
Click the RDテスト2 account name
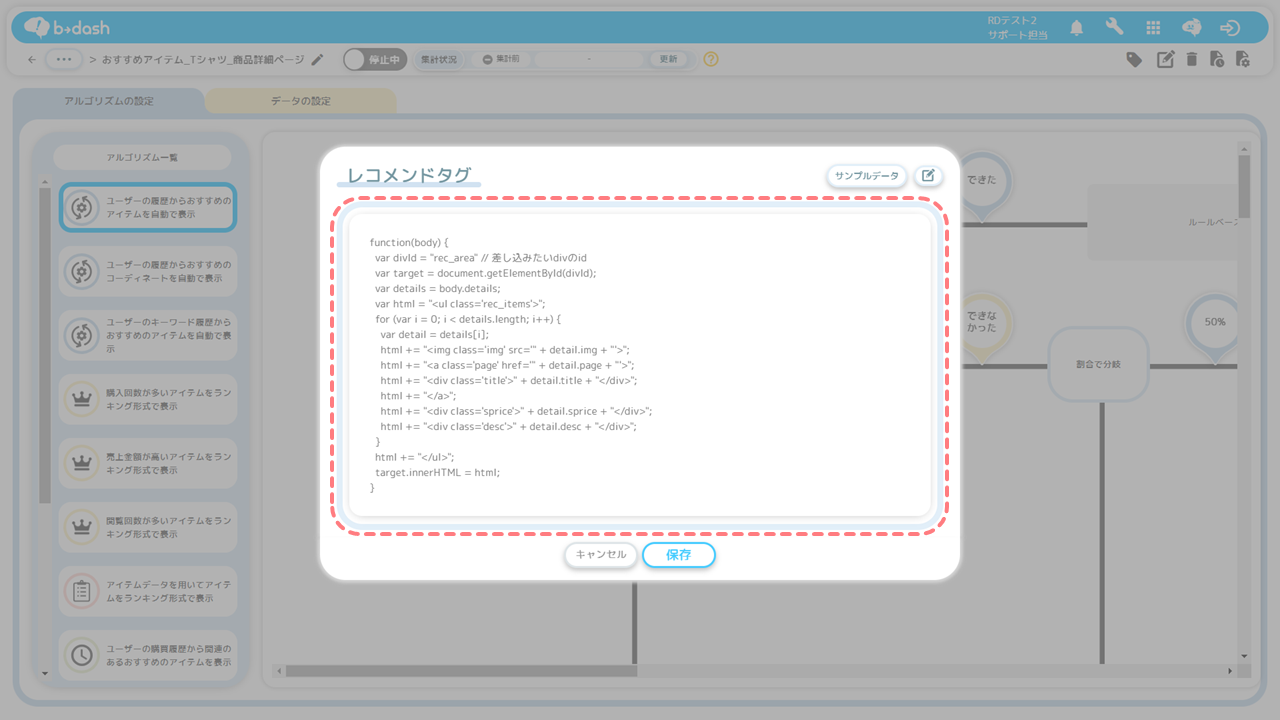click(x=1012, y=20)
